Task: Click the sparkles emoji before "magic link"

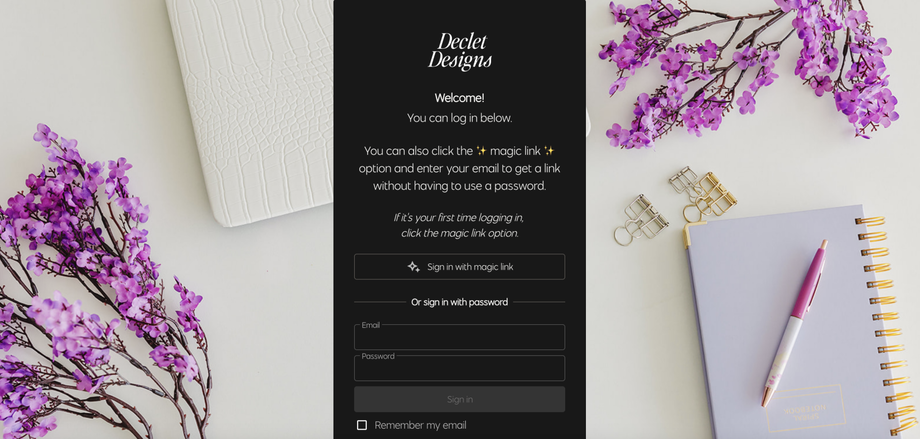Action: [481, 151]
